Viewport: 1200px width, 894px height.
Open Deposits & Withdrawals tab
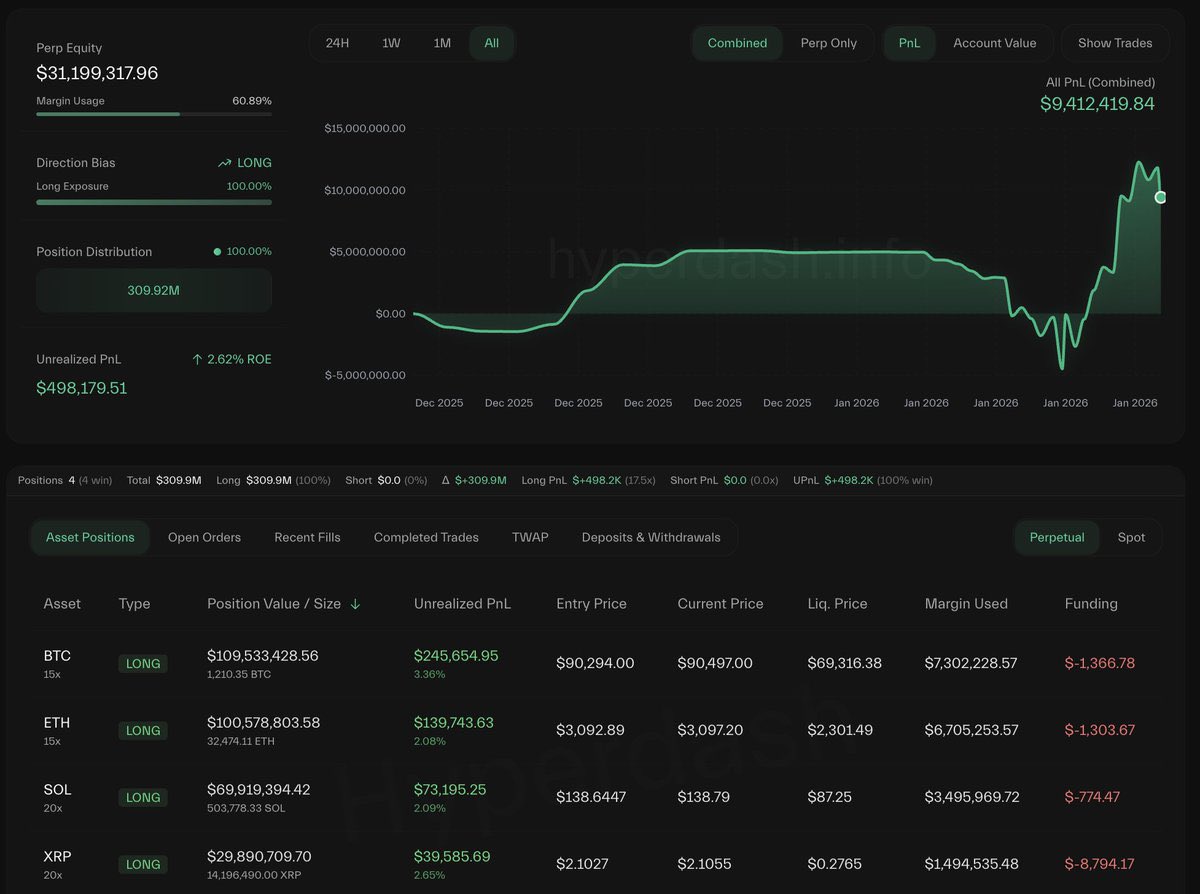(x=651, y=537)
